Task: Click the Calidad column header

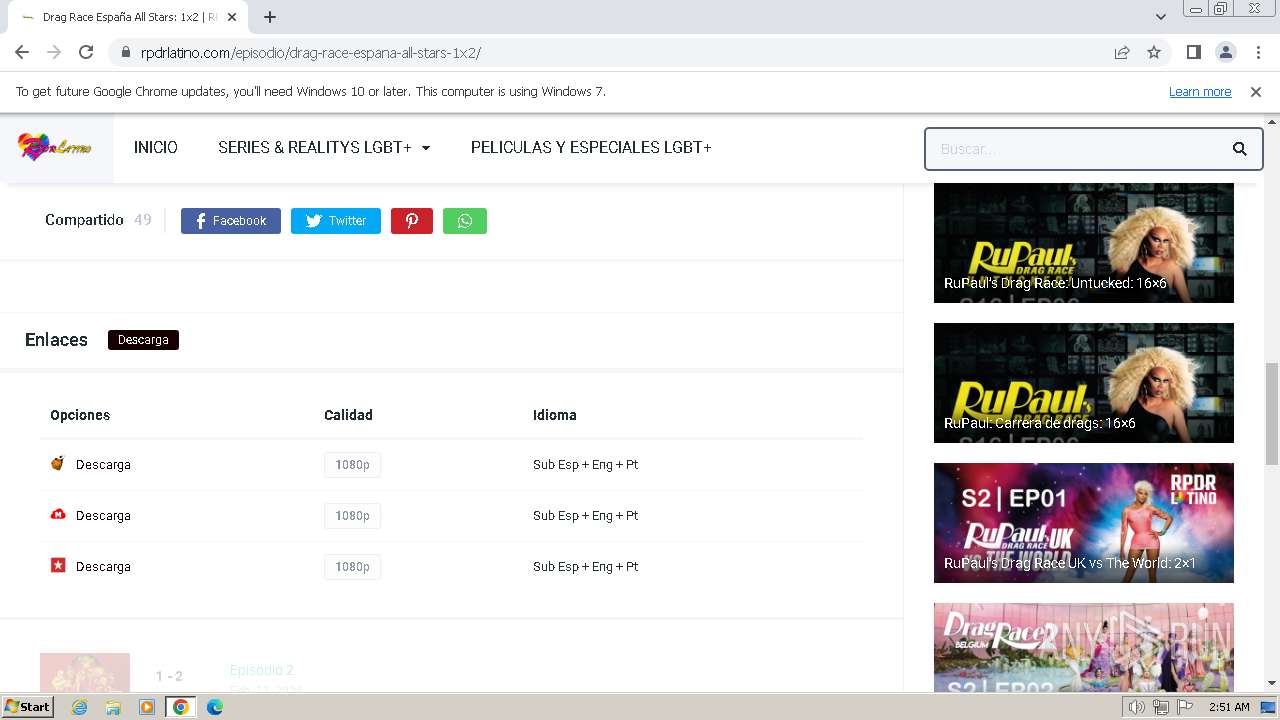Action: tap(348, 415)
